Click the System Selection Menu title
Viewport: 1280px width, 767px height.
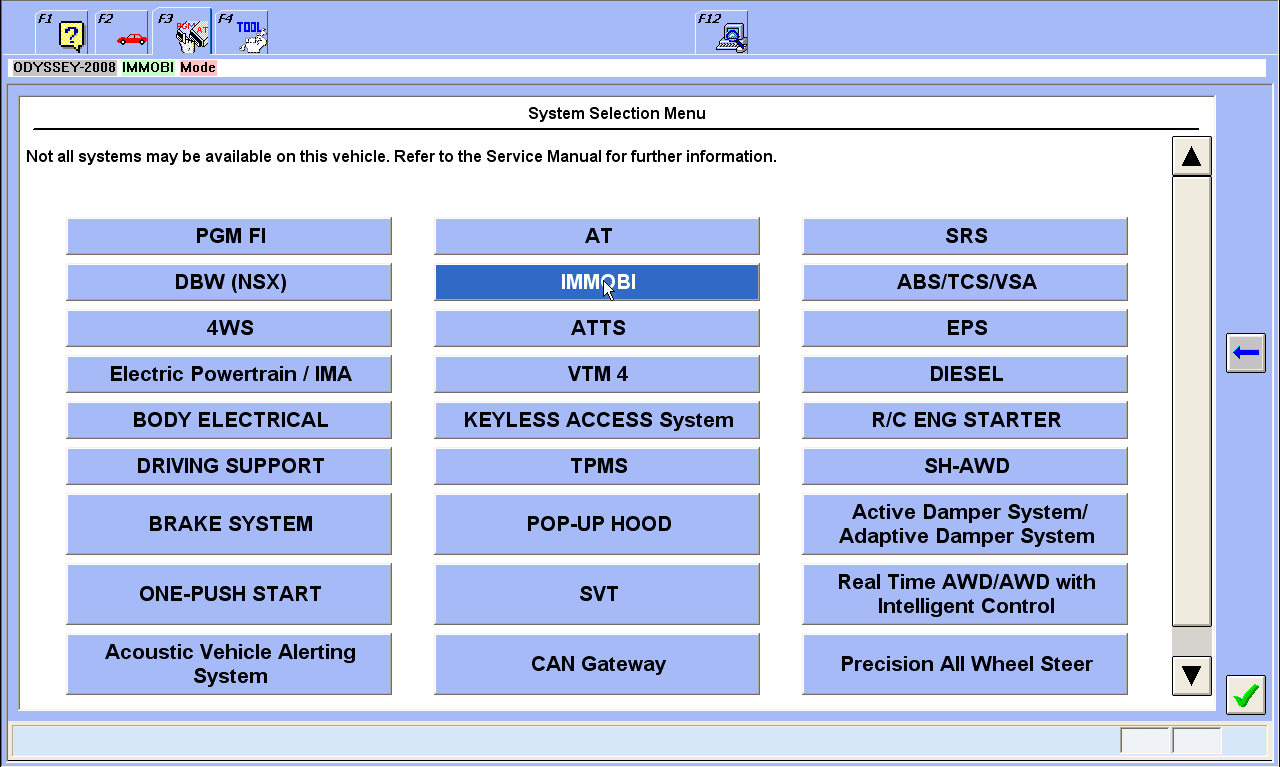click(617, 114)
